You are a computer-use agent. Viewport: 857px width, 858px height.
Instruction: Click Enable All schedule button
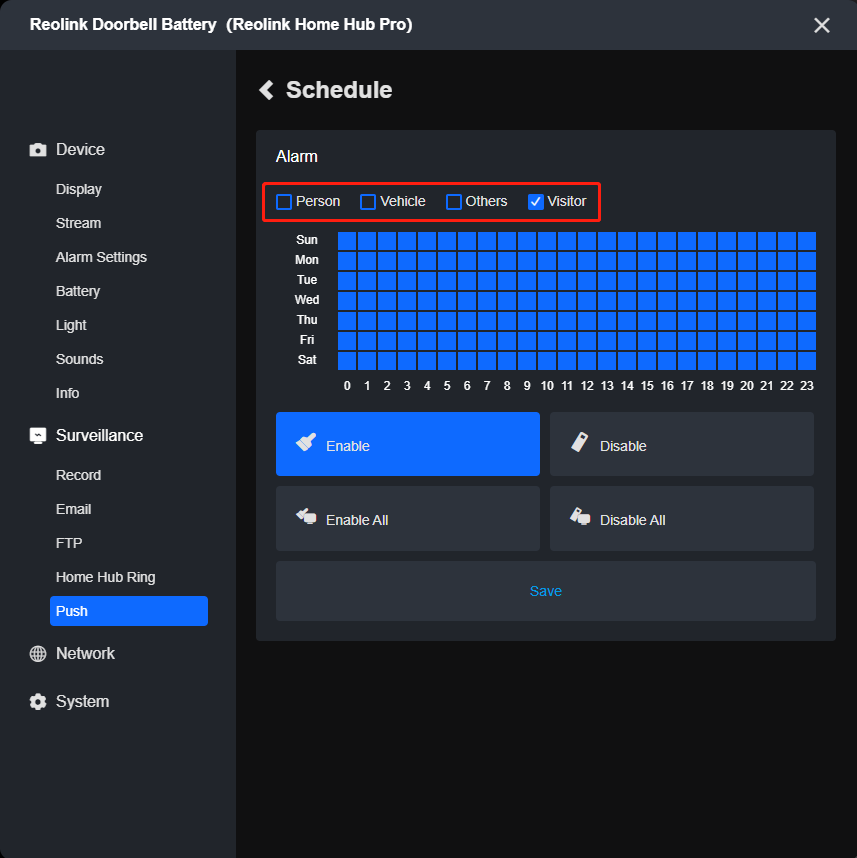coord(408,518)
